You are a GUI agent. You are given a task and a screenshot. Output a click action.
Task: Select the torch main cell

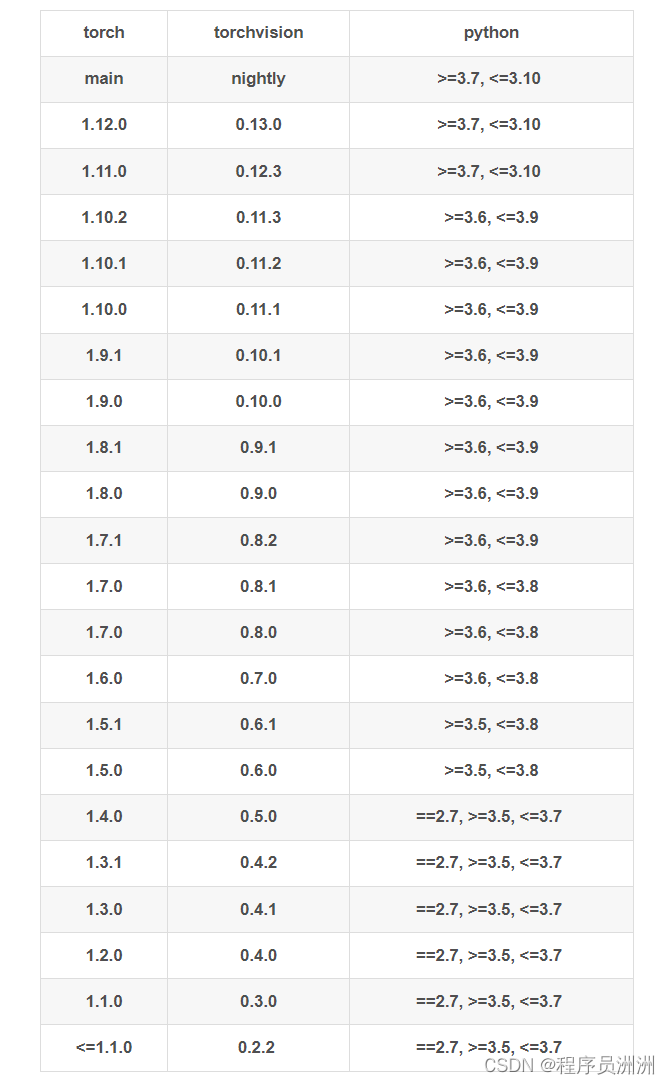click(x=104, y=79)
